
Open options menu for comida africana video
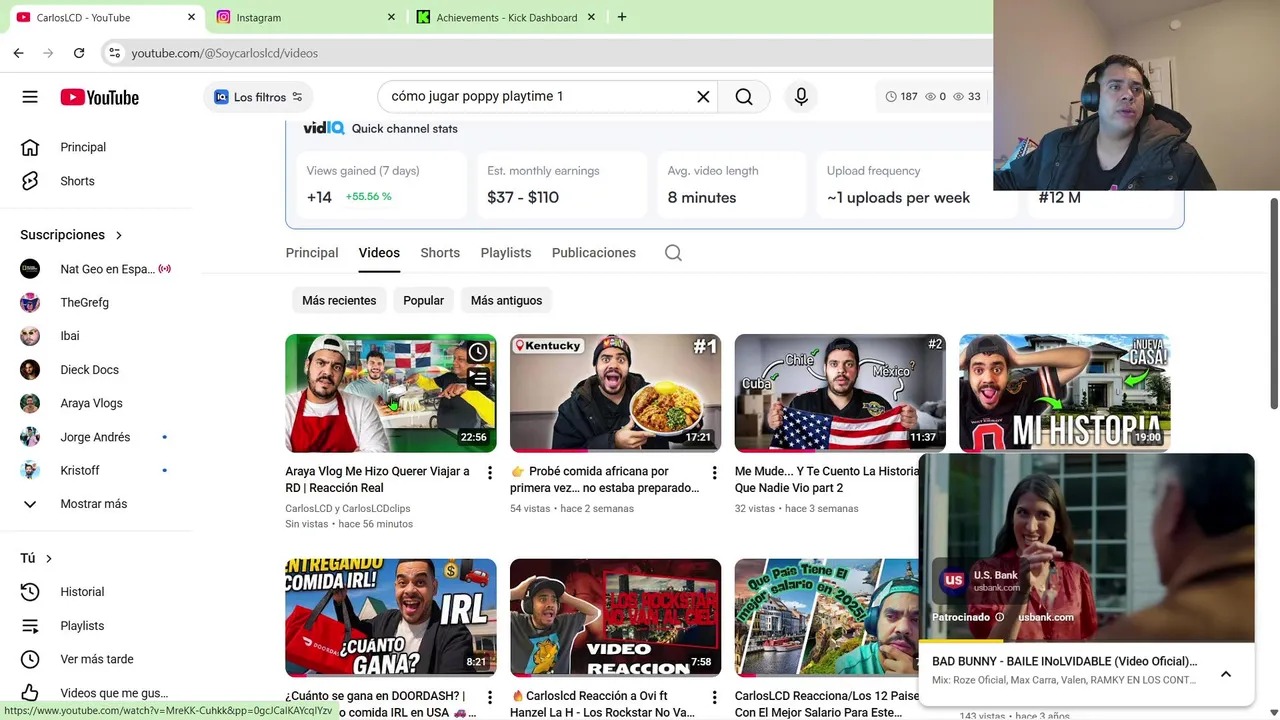pyautogui.click(x=714, y=472)
